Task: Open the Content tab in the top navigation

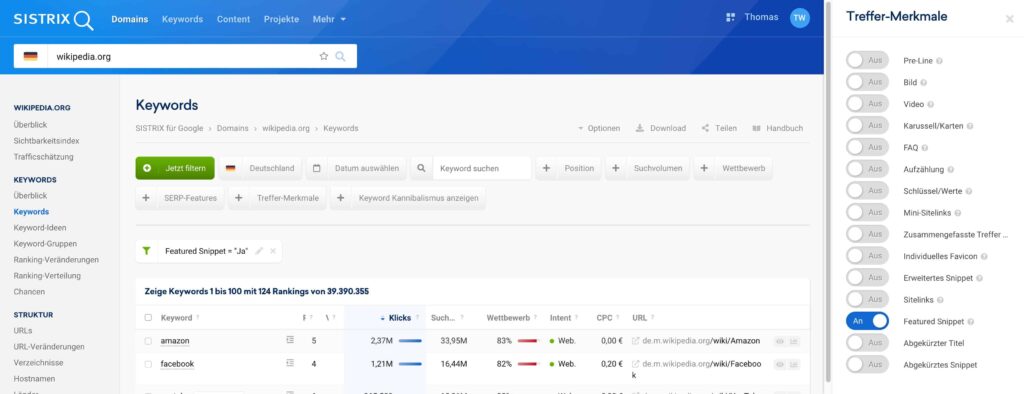Action: (x=233, y=19)
